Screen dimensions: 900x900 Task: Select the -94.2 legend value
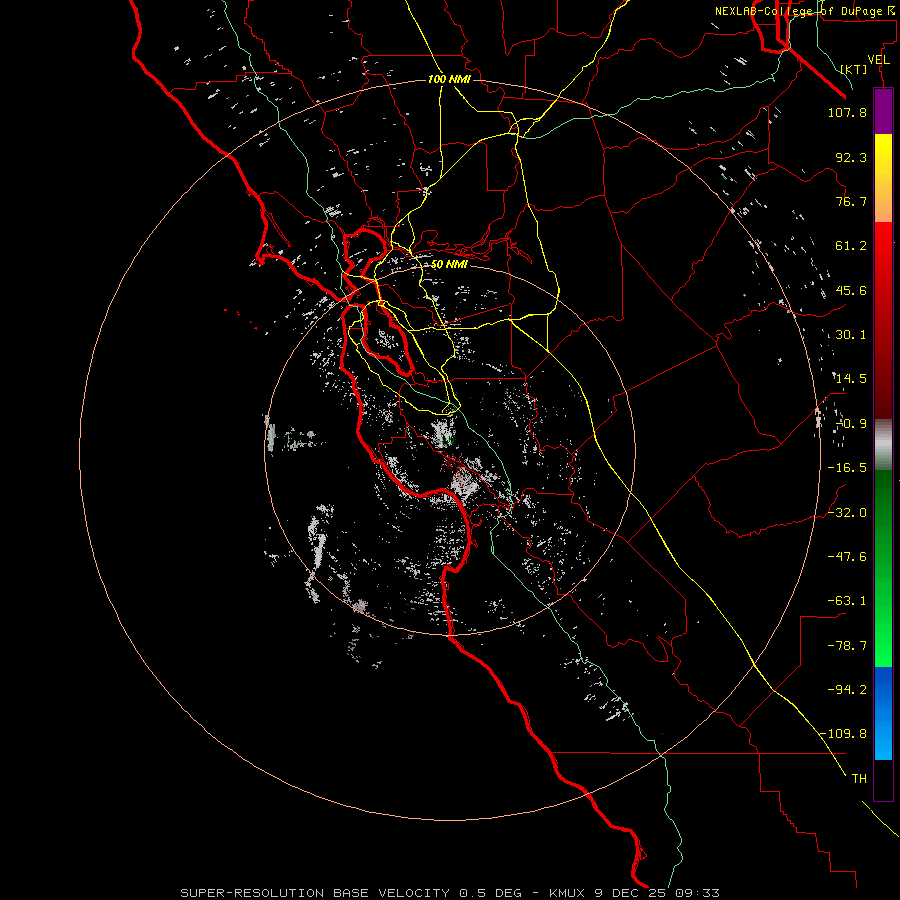pyautogui.click(x=847, y=690)
